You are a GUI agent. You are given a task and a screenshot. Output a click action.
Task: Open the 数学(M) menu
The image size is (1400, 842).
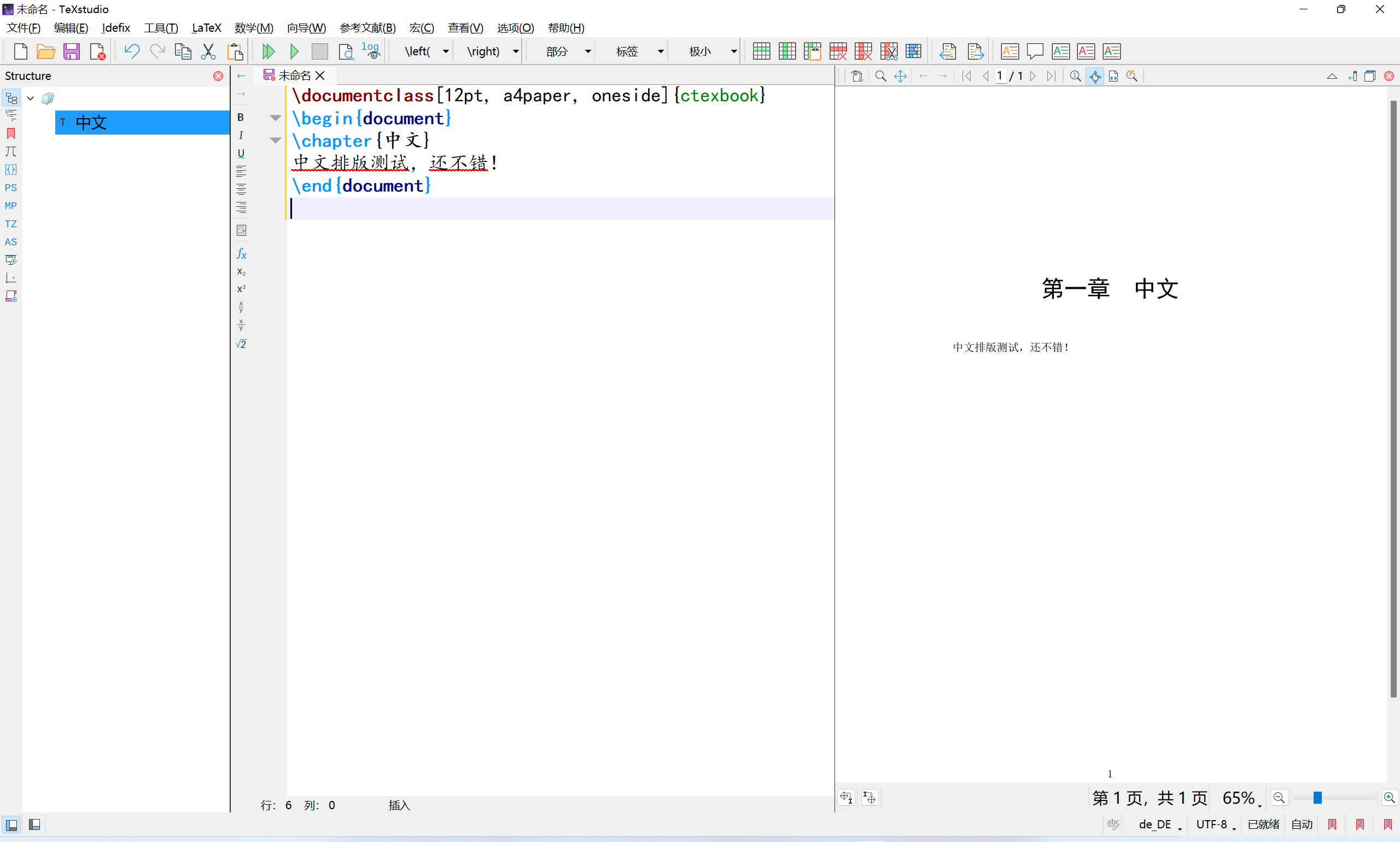click(x=254, y=28)
